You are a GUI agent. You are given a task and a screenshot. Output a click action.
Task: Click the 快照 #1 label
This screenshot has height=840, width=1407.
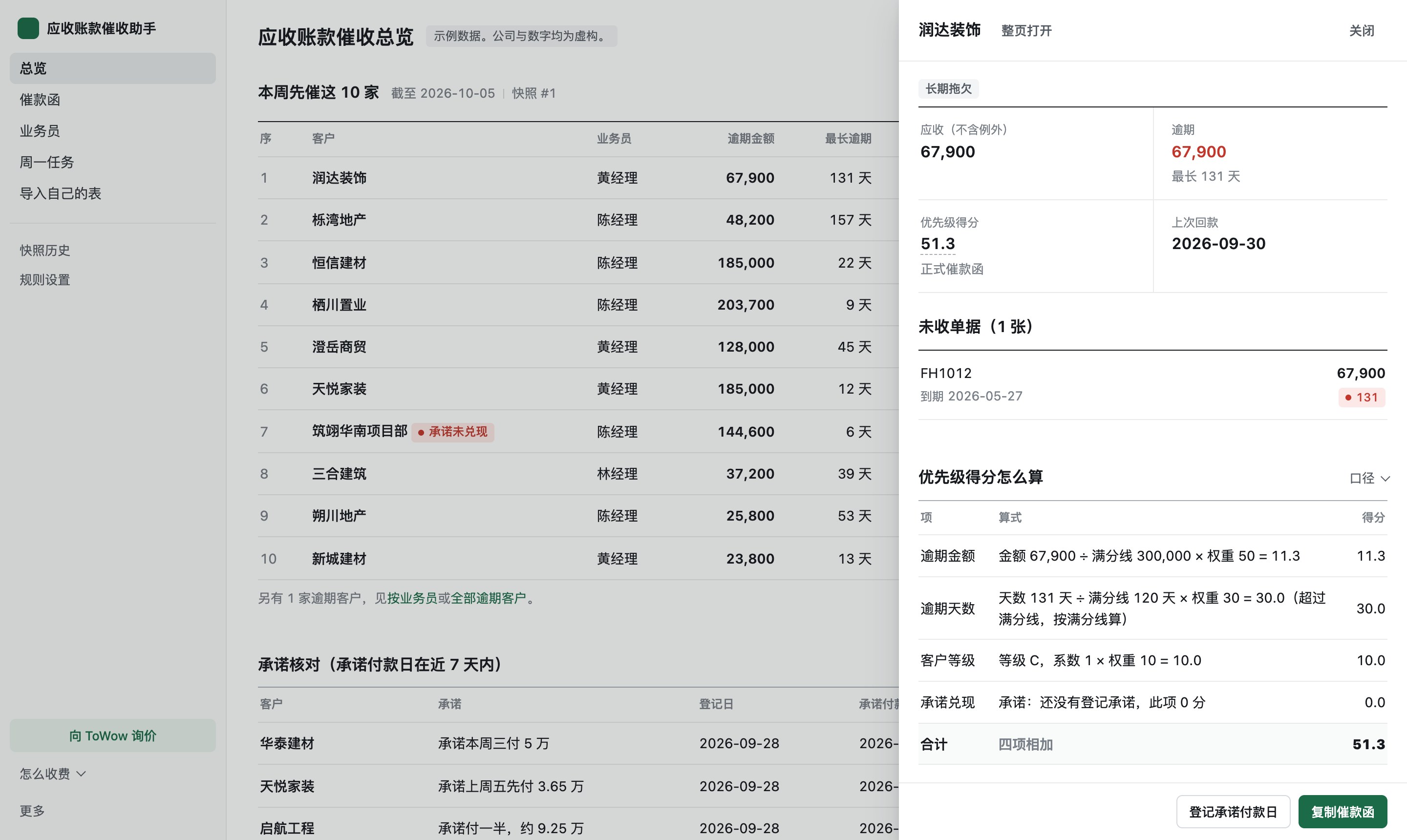click(534, 93)
